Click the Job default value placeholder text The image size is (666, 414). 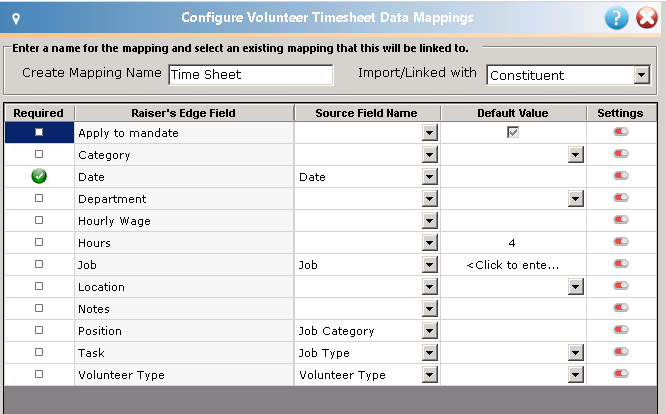[513, 265]
